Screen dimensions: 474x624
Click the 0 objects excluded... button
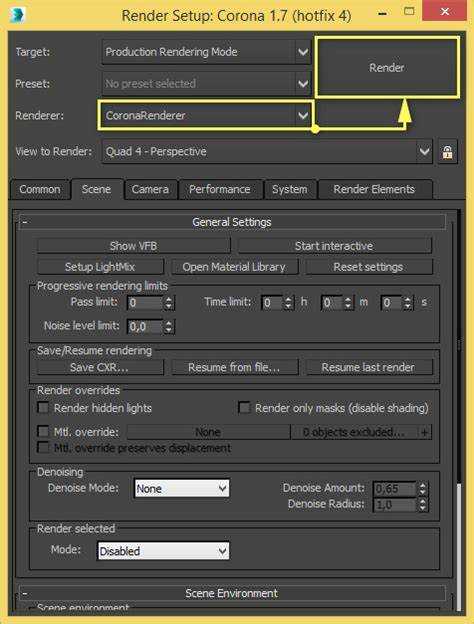[355, 432]
